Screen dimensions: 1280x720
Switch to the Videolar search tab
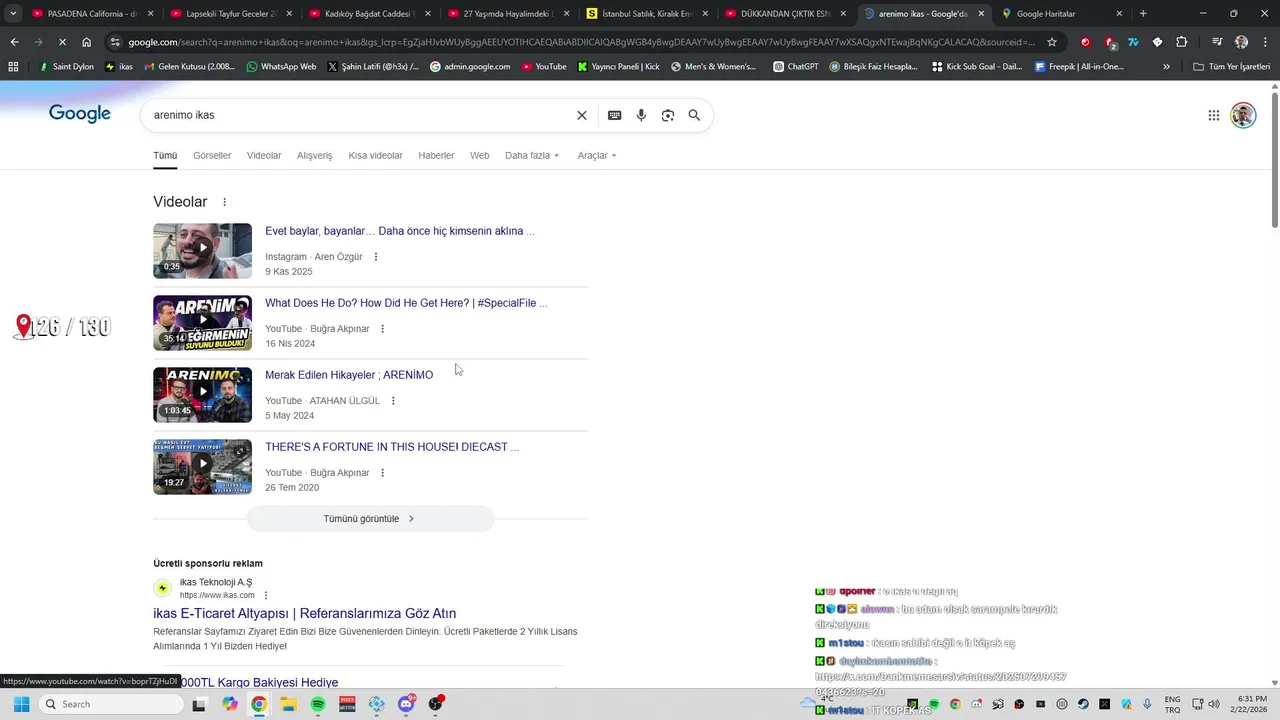264,155
